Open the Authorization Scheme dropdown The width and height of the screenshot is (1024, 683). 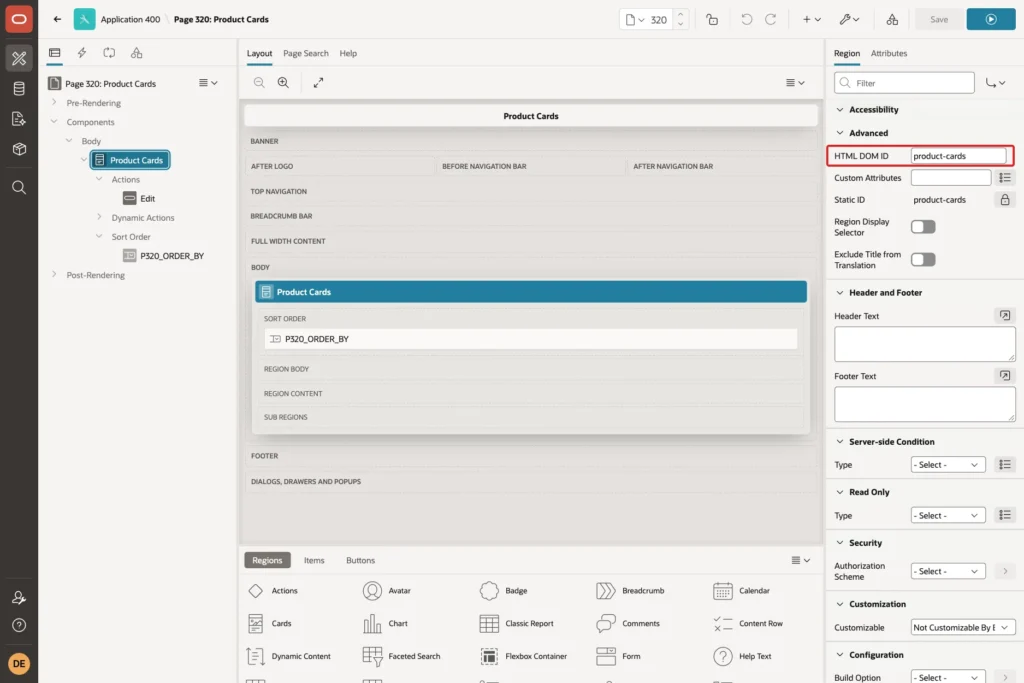[x=948, y=571]
